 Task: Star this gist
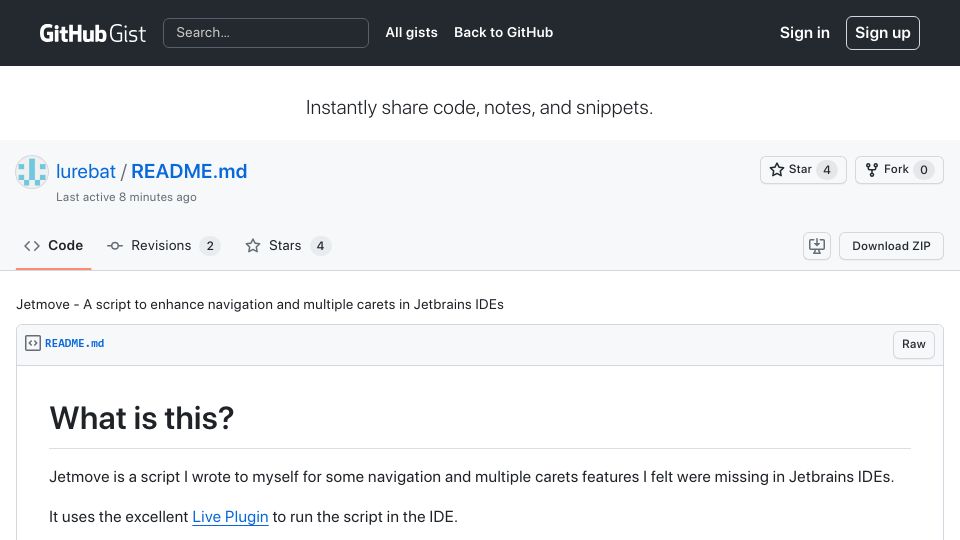pos(803,170)
